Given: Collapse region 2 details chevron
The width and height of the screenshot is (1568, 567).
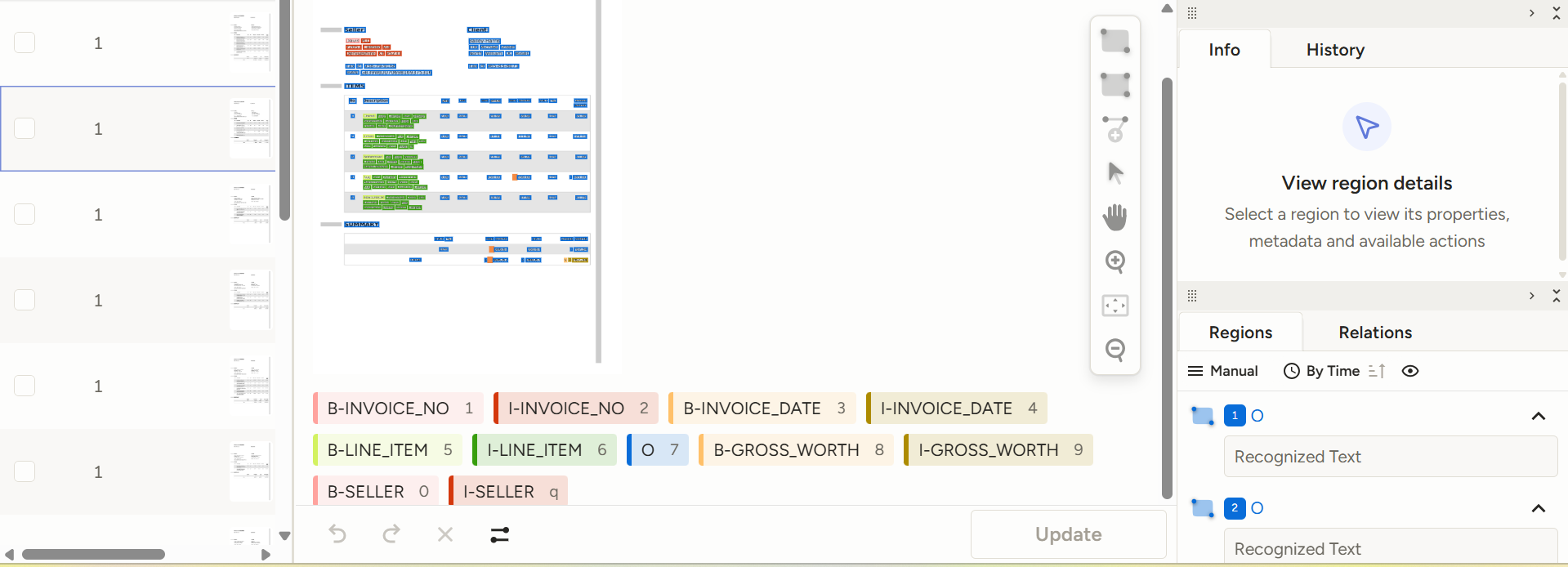Looking at the screenshot, I should [x=1538, y=508].
